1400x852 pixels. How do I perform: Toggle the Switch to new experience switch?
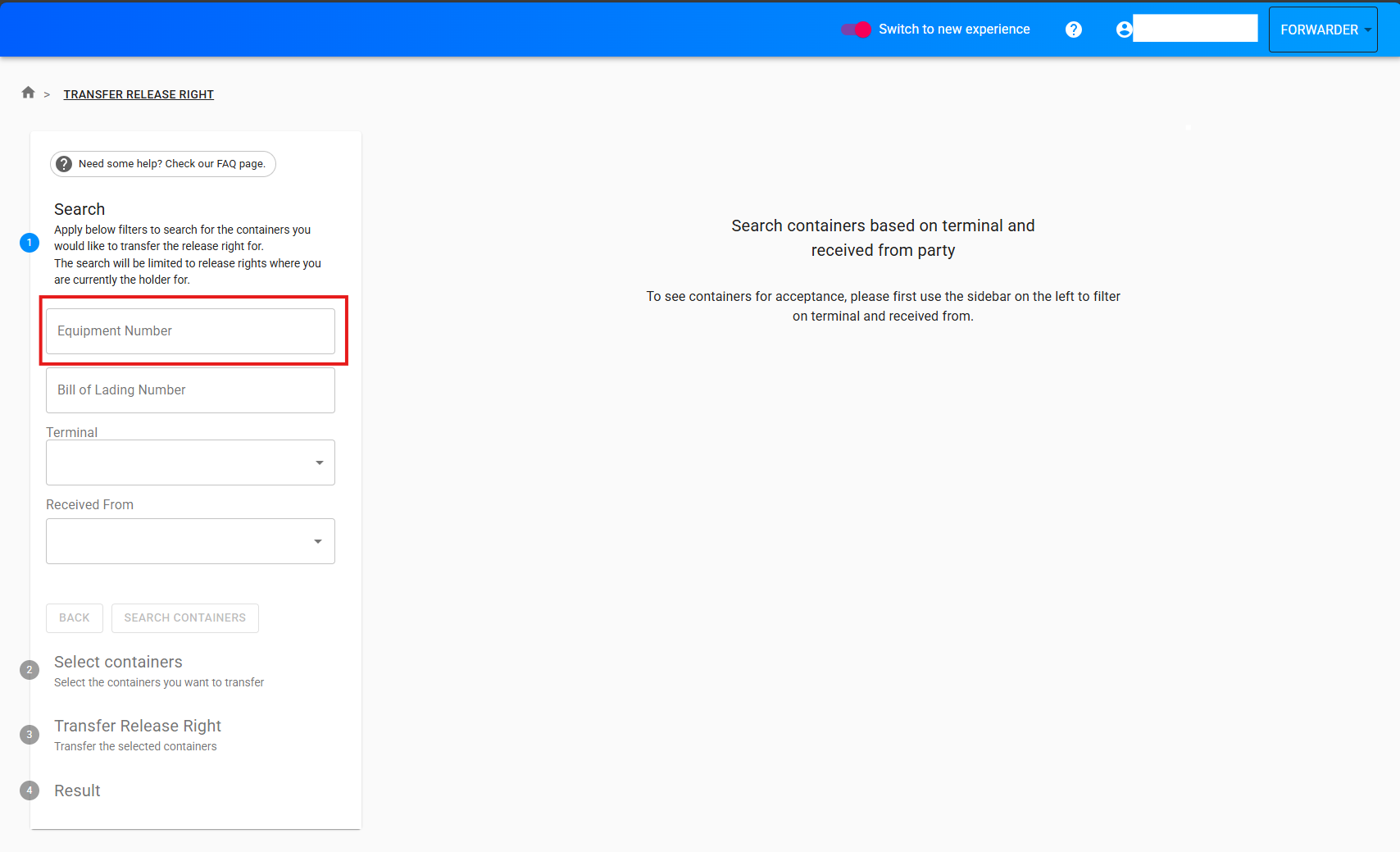[856, 30]
